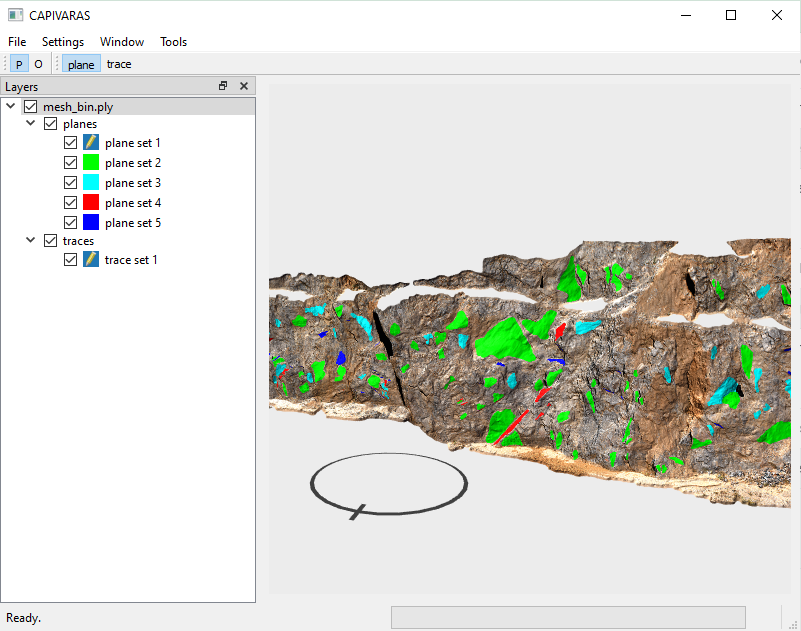Toggle plane set 3 checkbox

coord(70,182)
